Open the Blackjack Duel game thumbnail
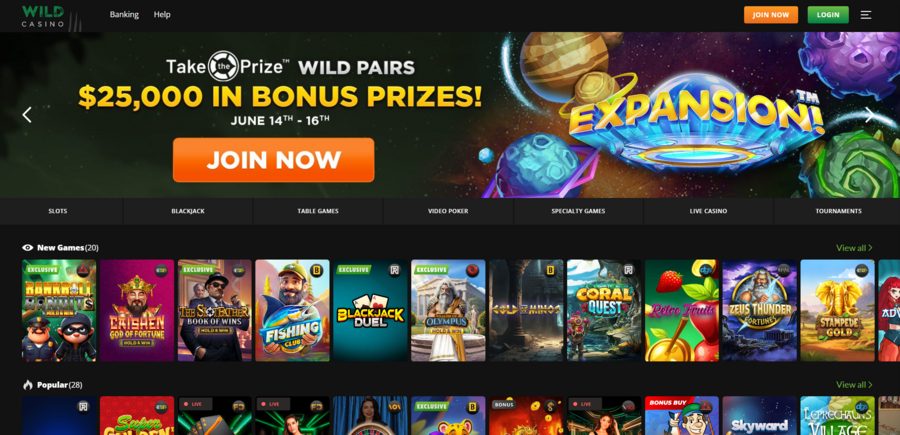Viewport: 900px width, 435px height. (x=370, y=310)
